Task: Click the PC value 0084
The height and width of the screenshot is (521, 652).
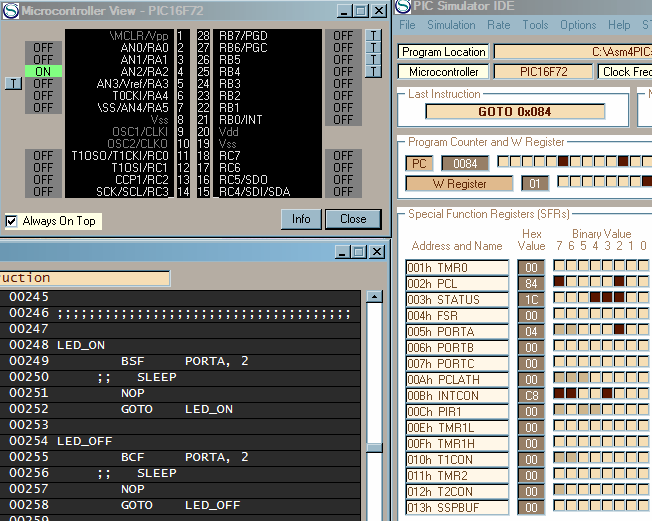Action: click(465, 163)
